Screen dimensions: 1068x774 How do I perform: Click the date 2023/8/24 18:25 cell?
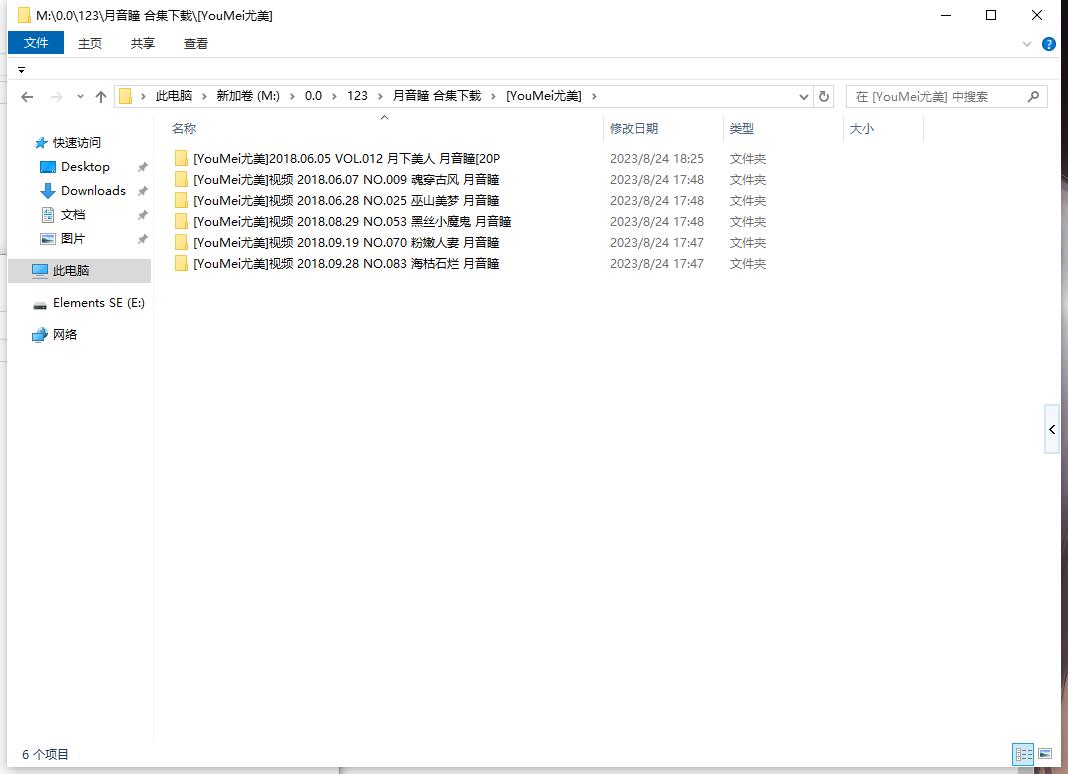pos(657,159)
